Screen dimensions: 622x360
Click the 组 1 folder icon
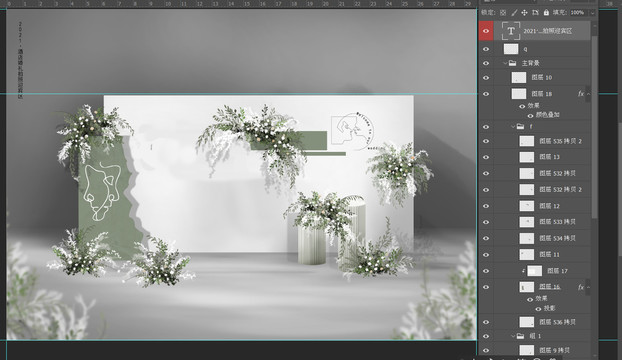[521, 336]
